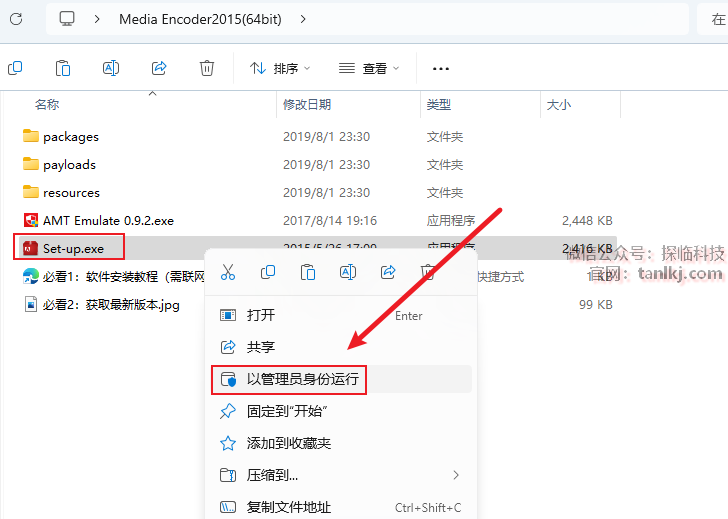
Task: Click the Share icon in context menu top row
Action: (388, 272)
